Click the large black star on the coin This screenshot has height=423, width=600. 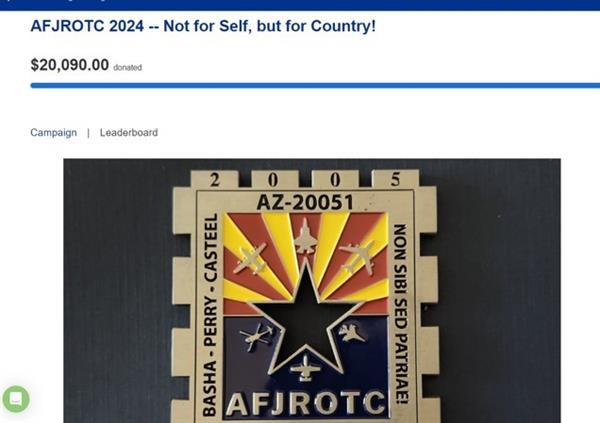(x=306, y=317)
